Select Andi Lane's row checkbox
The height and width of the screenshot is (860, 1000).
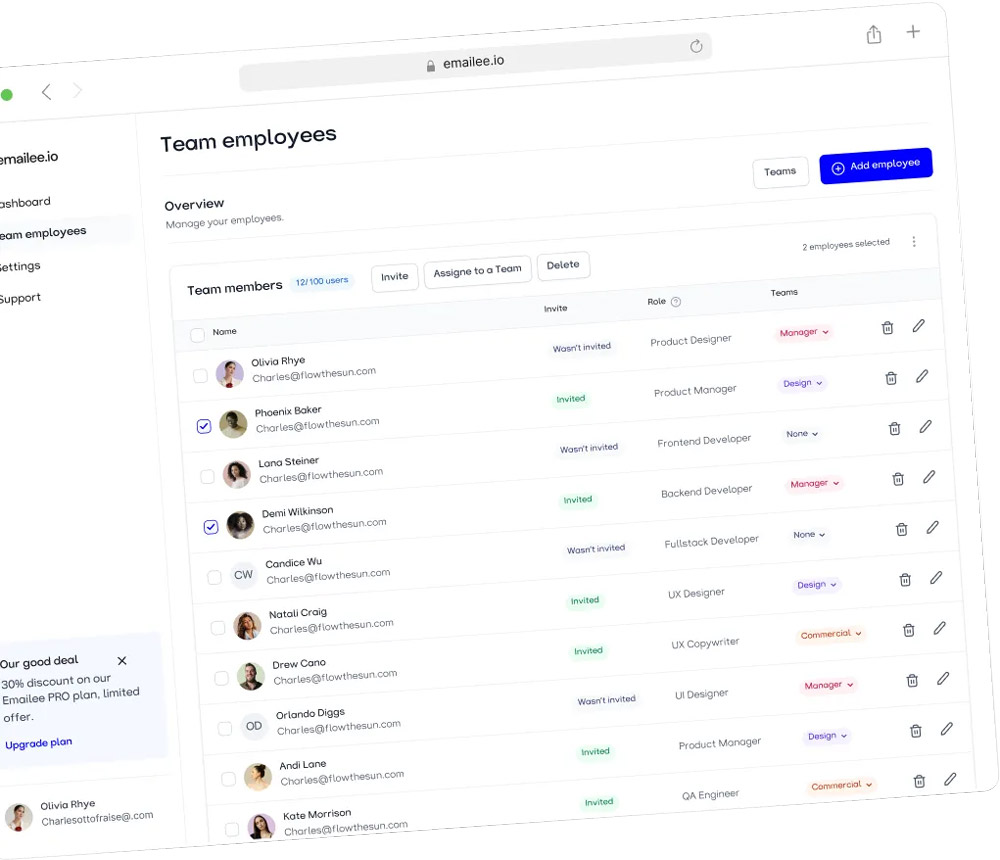point(228,778)
